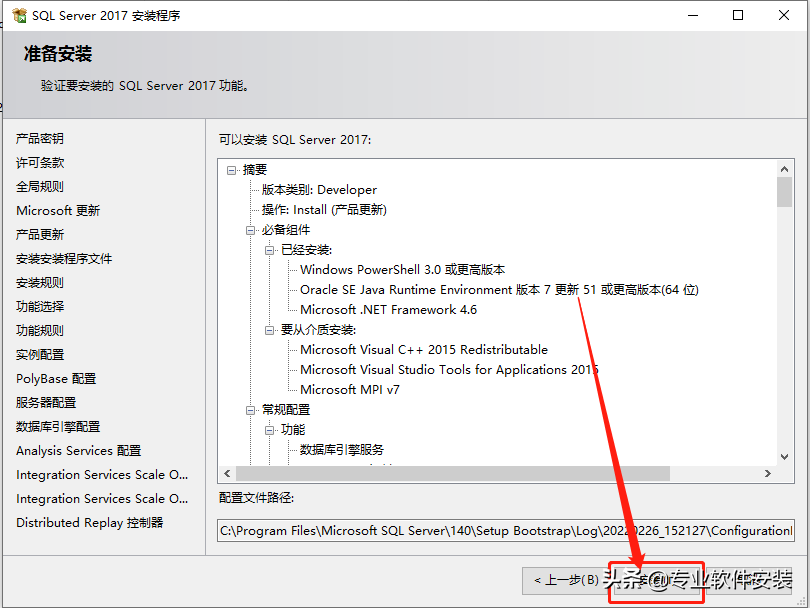Go to 安装安装程序文件 step
Screen dimensions: 810x608
pos(64,259)
